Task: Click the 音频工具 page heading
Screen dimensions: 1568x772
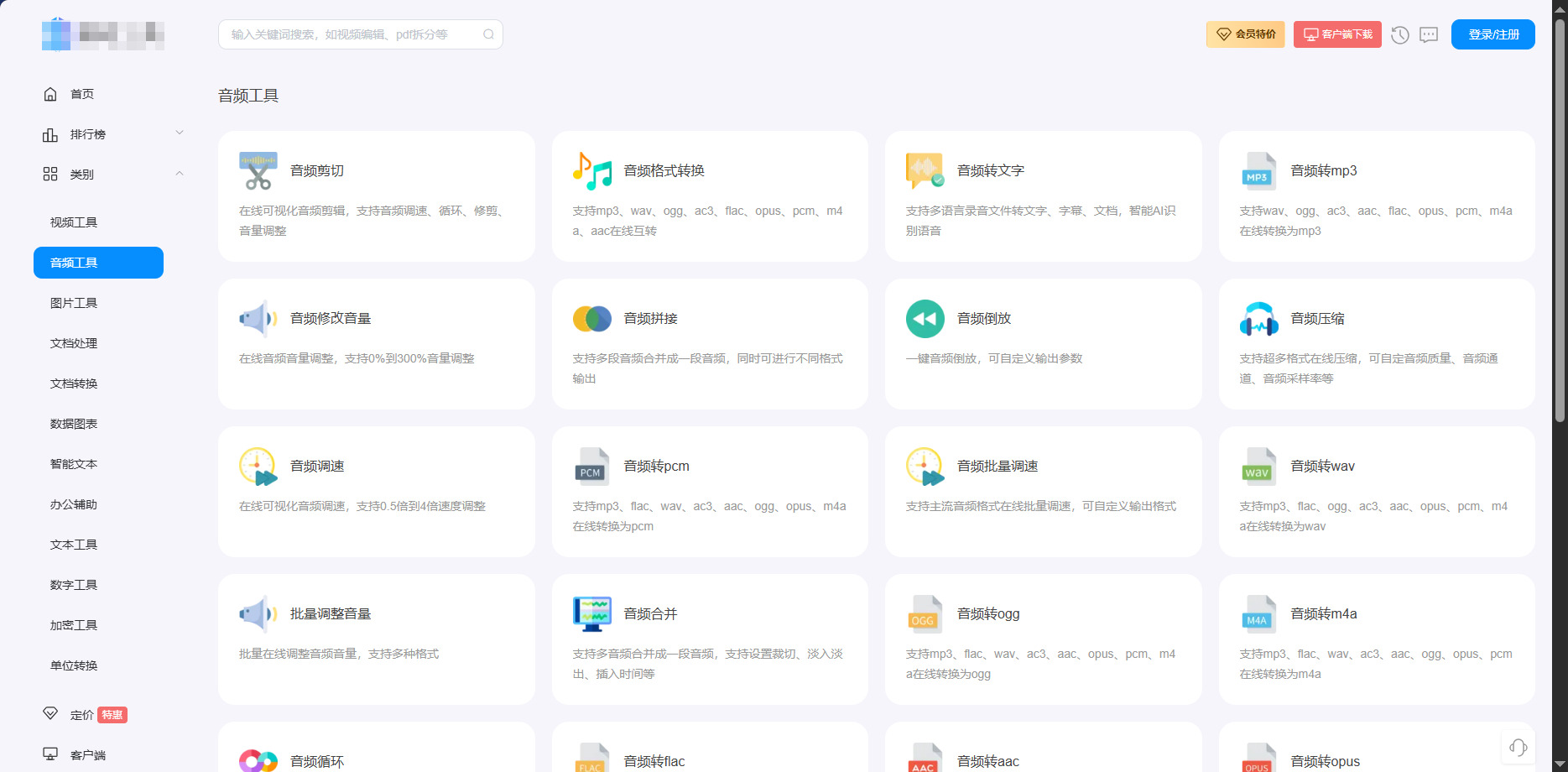Action: pyautogui.click(x=248, y=96)
